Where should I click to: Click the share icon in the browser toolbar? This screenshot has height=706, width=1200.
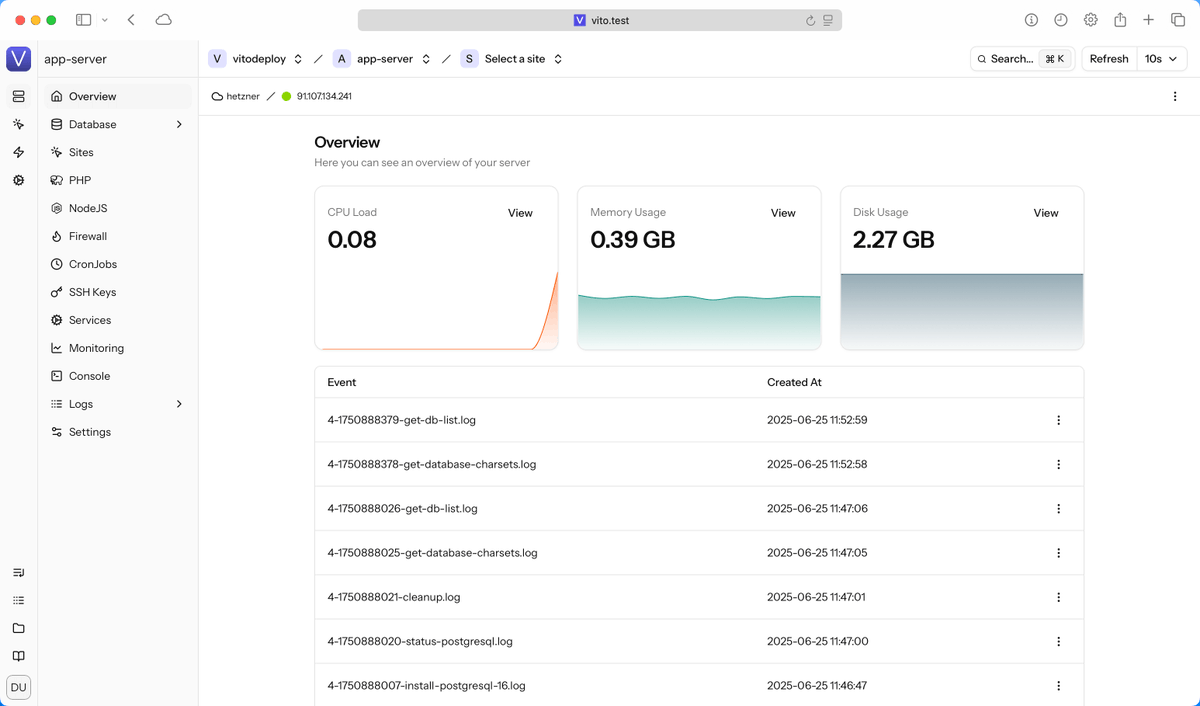coord(1119,19)
